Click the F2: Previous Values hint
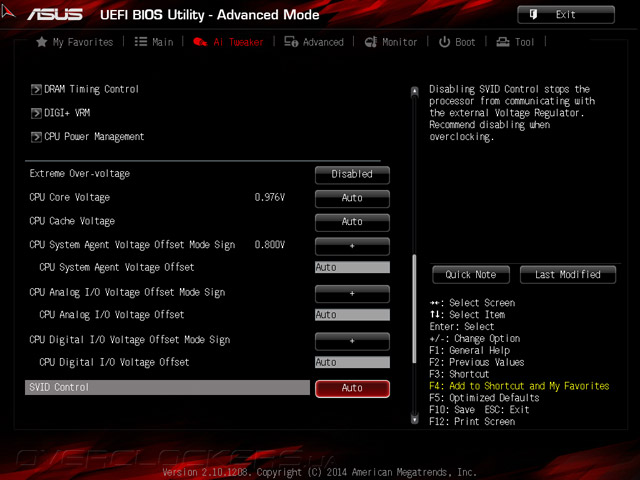The width and height of the screenshot is (640, 480). click(x=477, y=362)
